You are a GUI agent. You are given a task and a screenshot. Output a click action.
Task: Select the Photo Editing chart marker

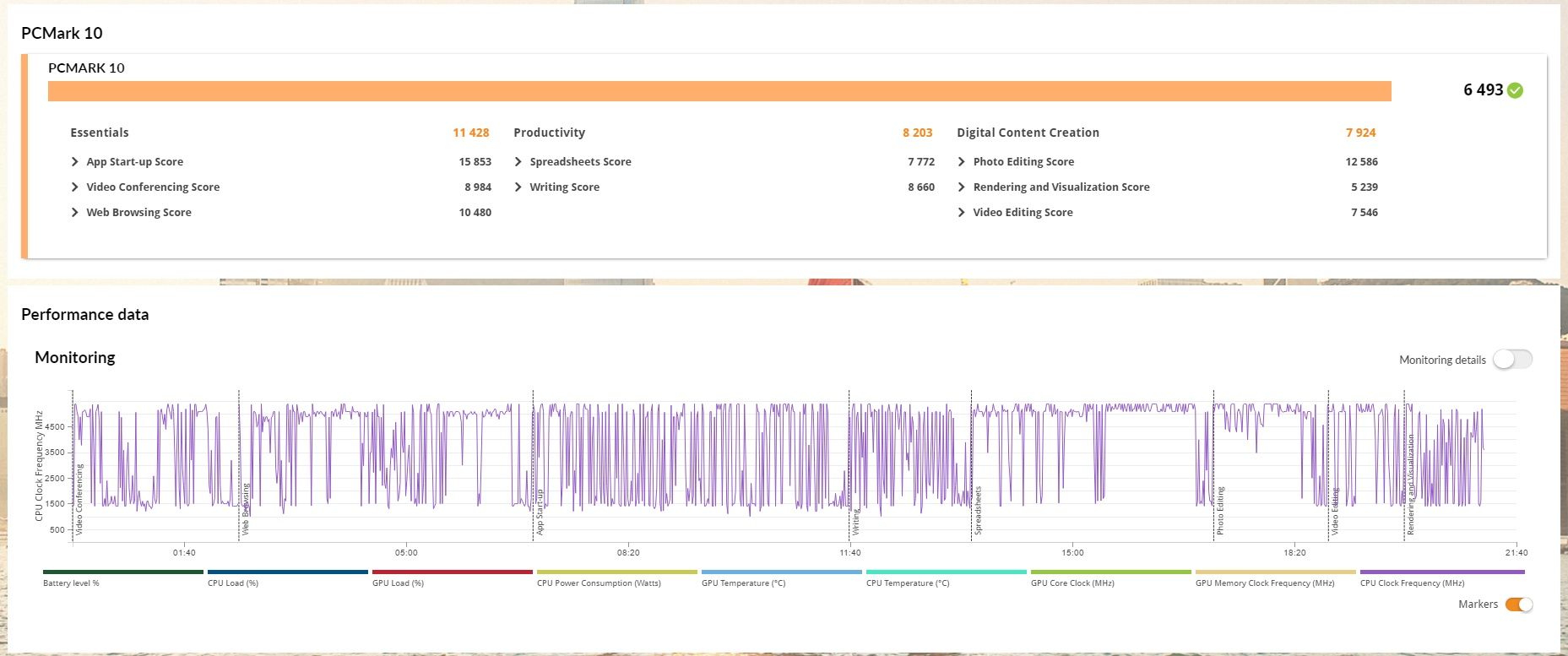click(1220, 511)
